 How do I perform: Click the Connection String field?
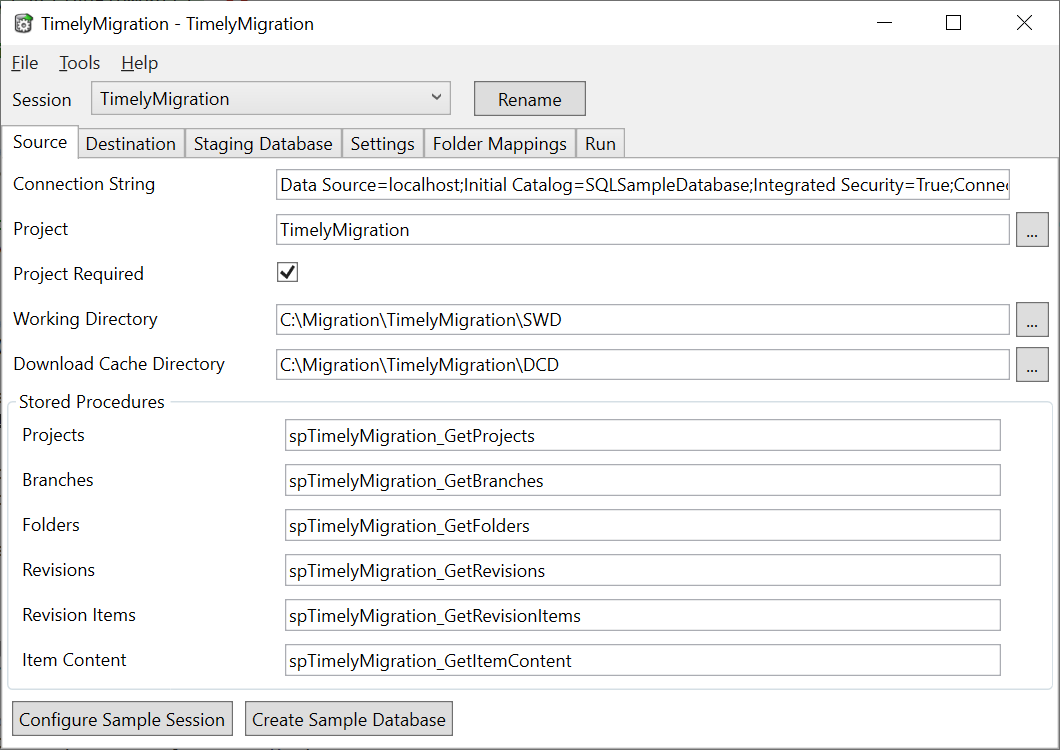pyautogui.click(x=643, y=185)
